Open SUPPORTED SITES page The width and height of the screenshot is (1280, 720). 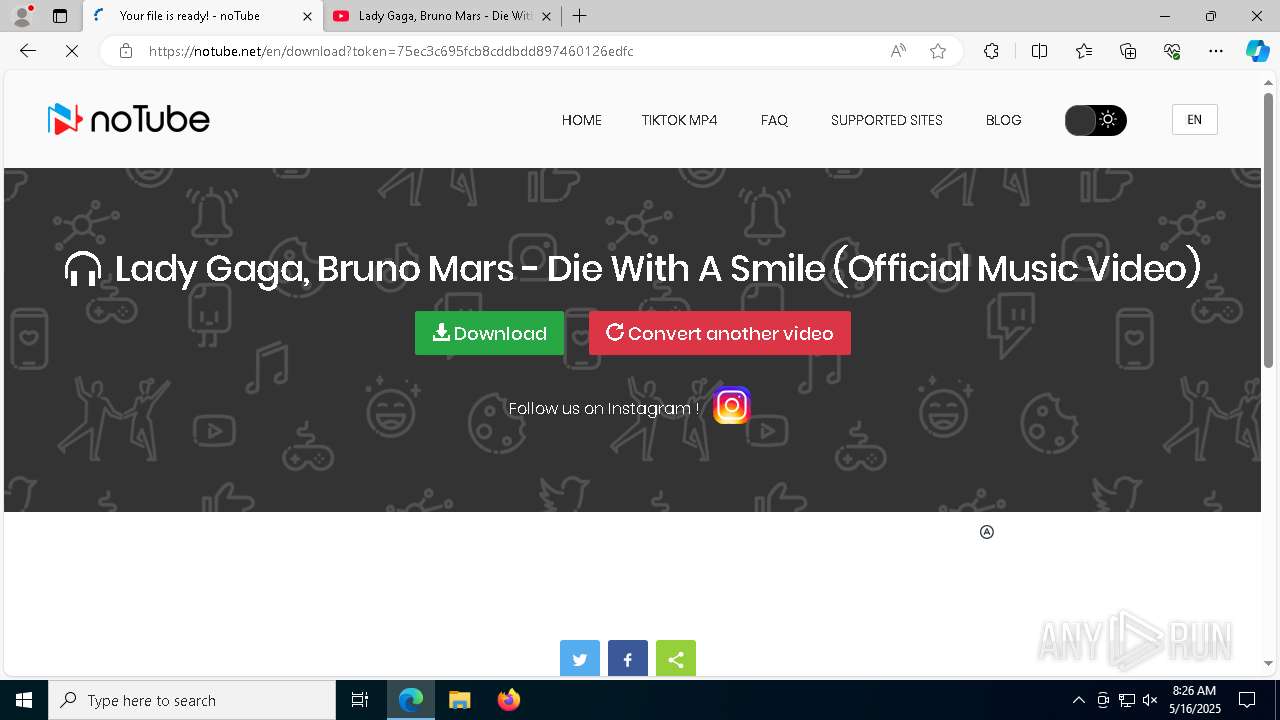point(887,120)
